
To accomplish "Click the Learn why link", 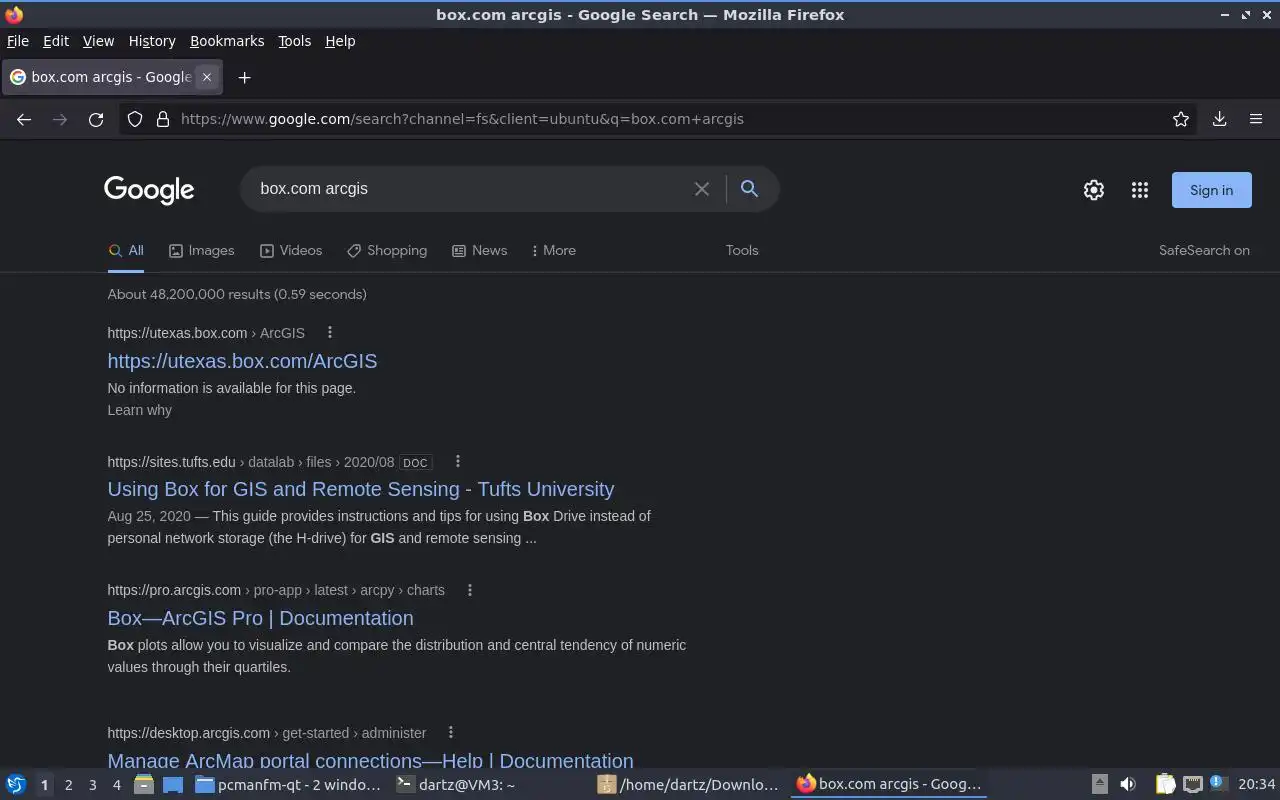I will point(139,410).
